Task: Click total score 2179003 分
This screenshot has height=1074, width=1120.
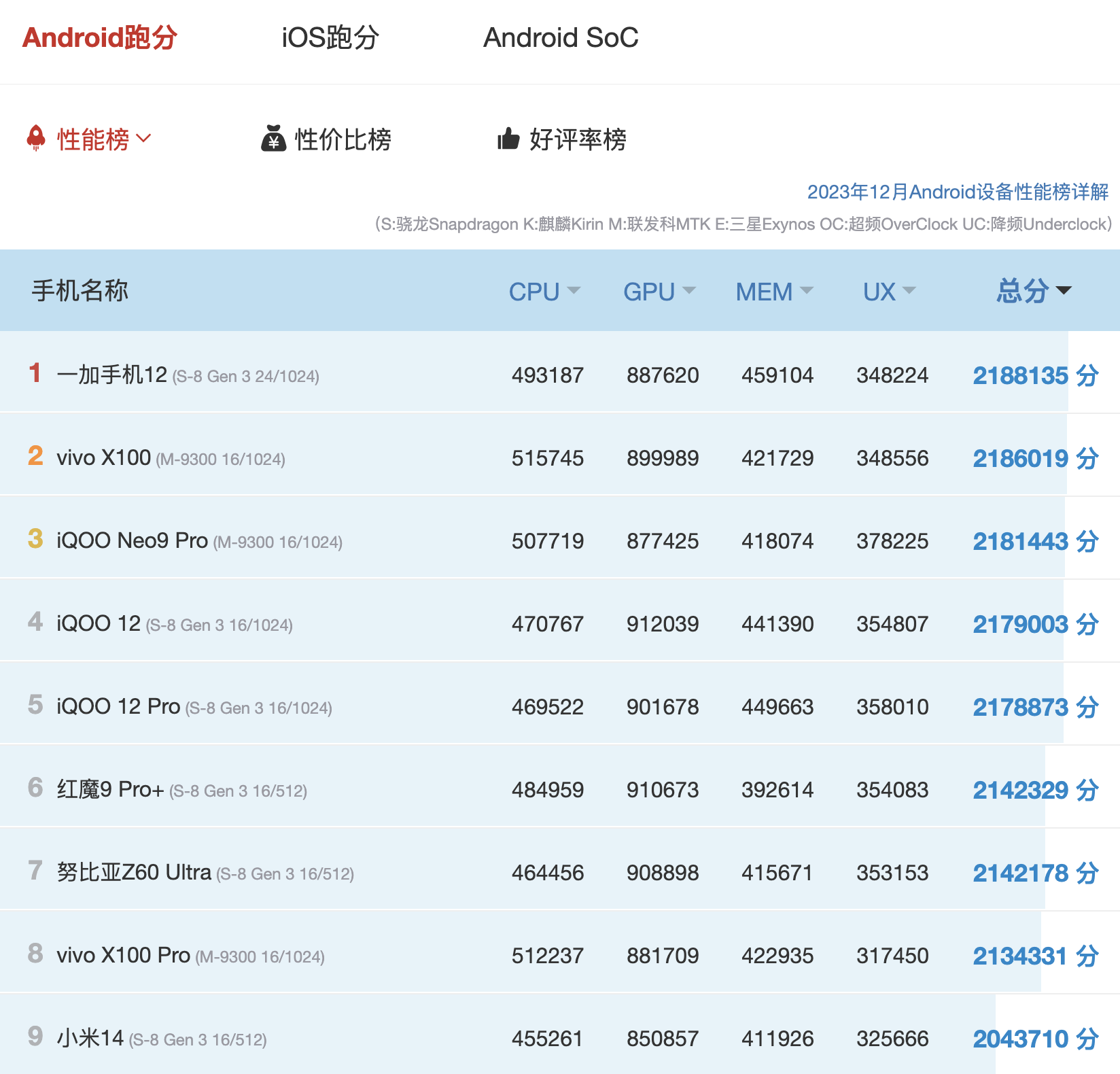Action: 1036,624
